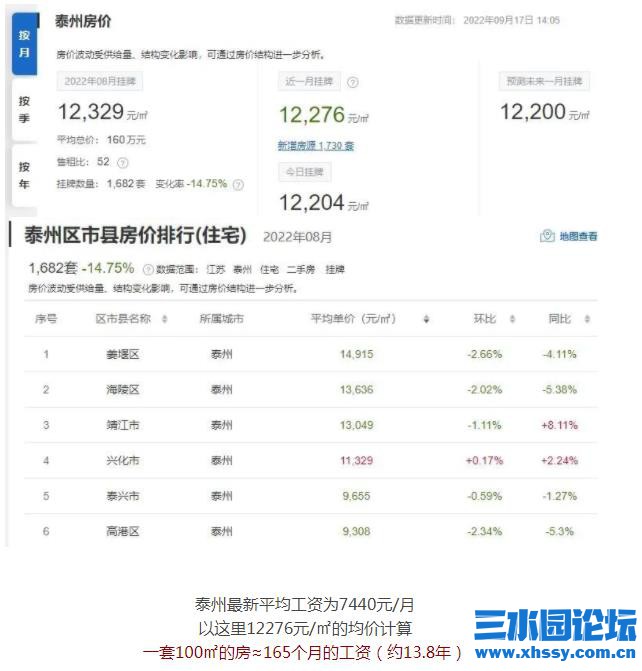Click the 今日挂牌 label button
Screen dimensions: 642x671
(x=304, y=172)
